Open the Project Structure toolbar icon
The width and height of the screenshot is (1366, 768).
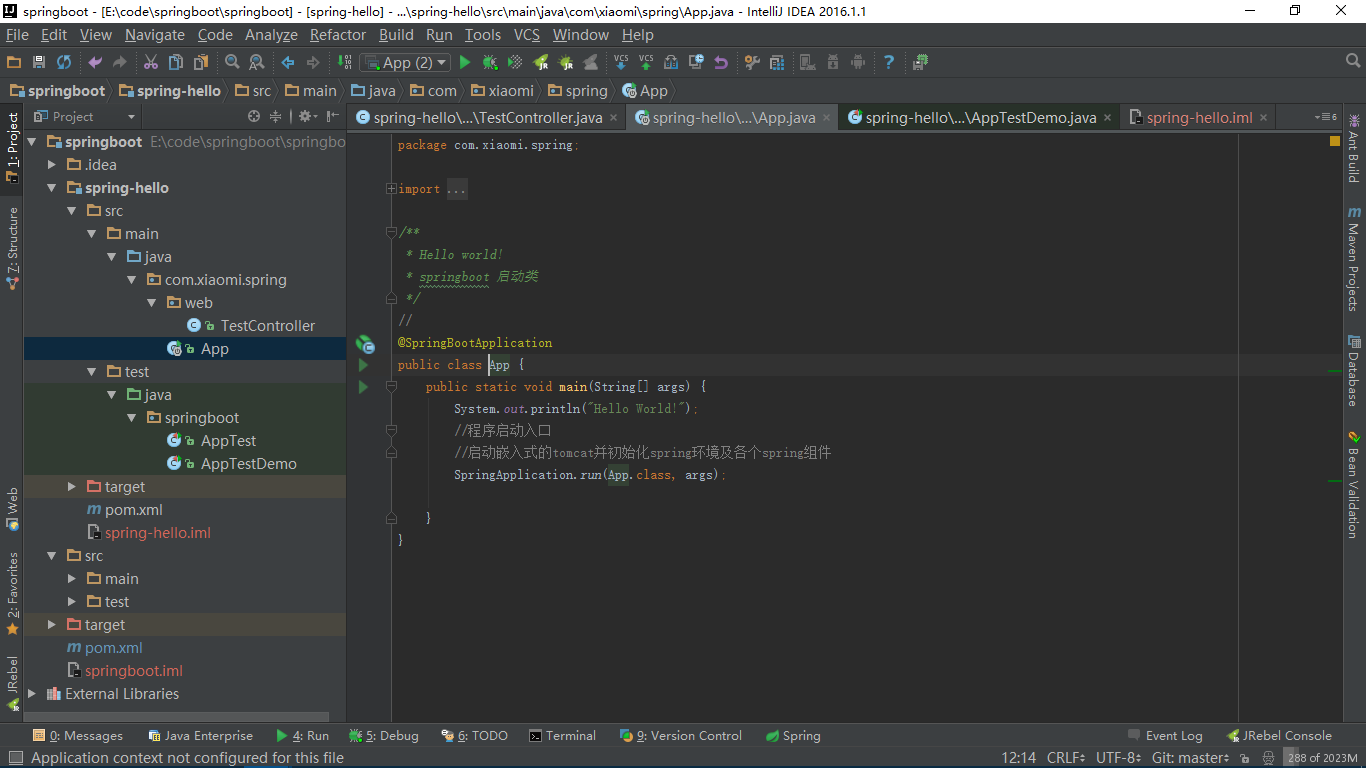[777, 62]
